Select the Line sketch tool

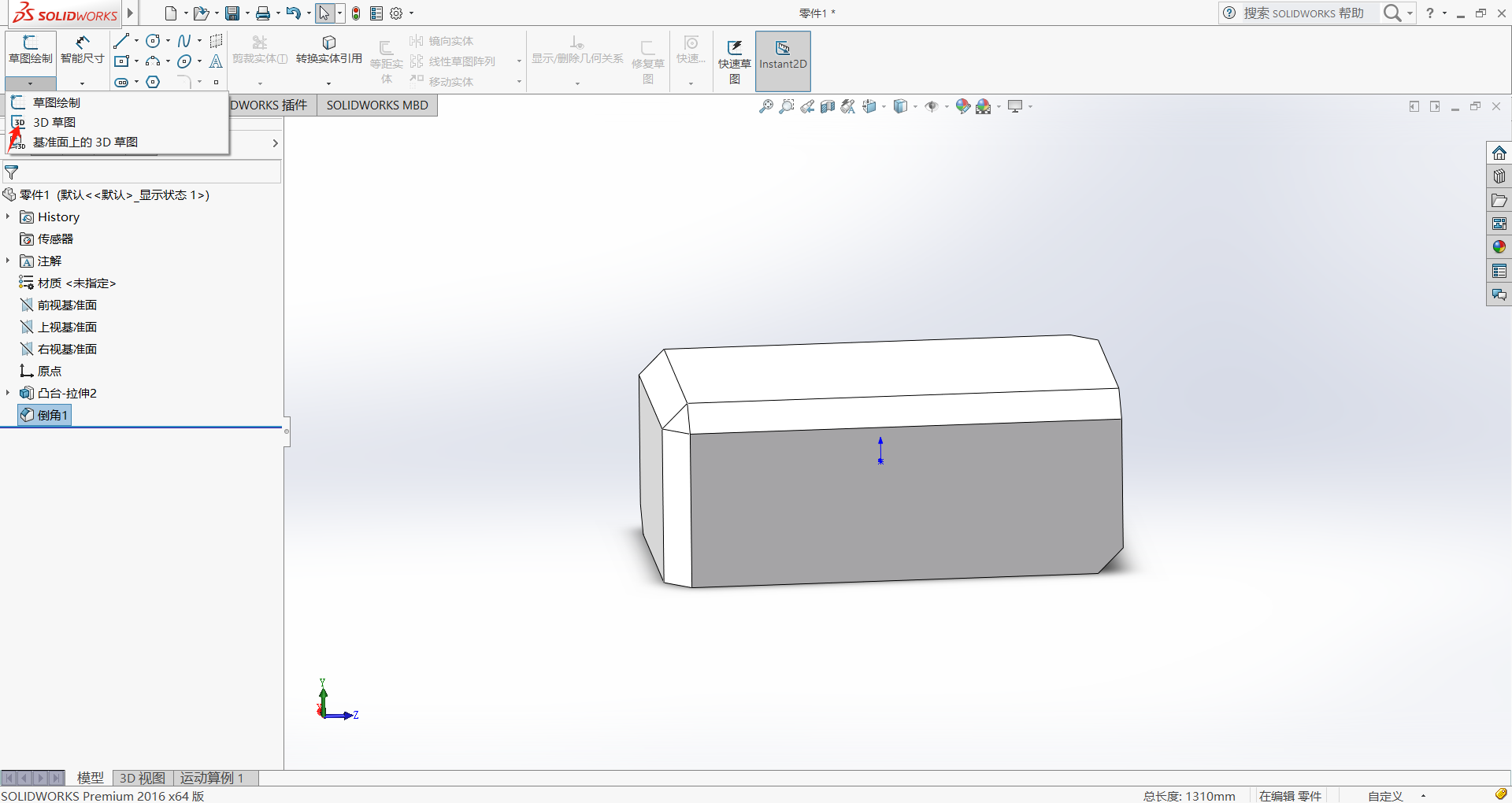(121, 41)
